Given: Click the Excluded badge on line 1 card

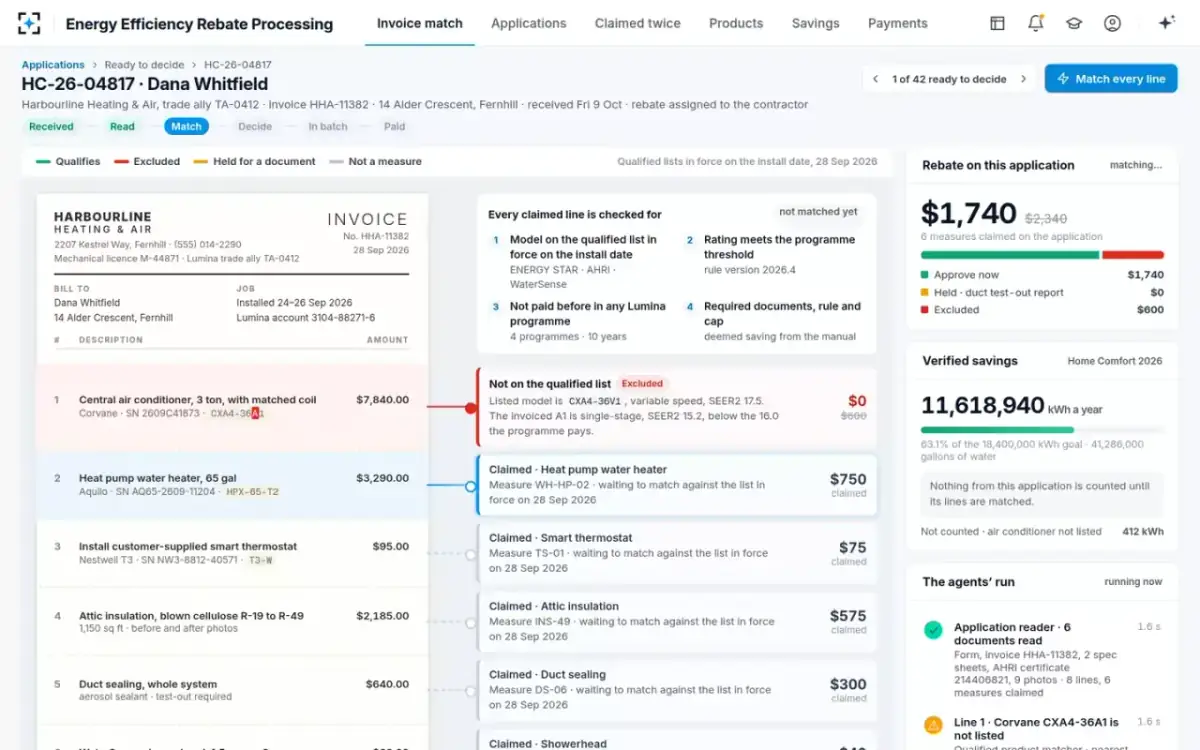Looking at the screenshot, I should point(642,384).
